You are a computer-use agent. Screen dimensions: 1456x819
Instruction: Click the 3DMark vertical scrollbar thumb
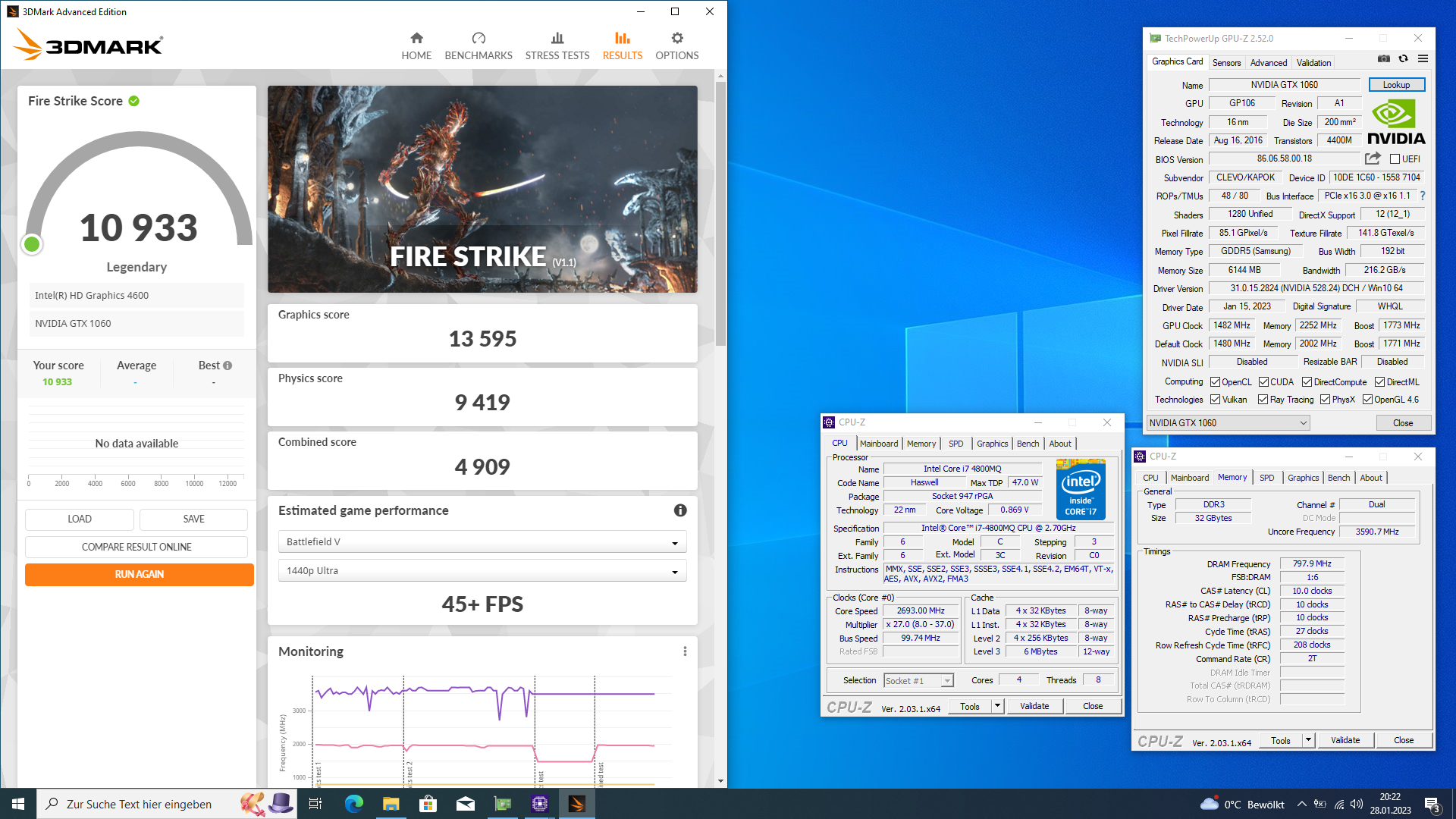[x=720, y=212]
